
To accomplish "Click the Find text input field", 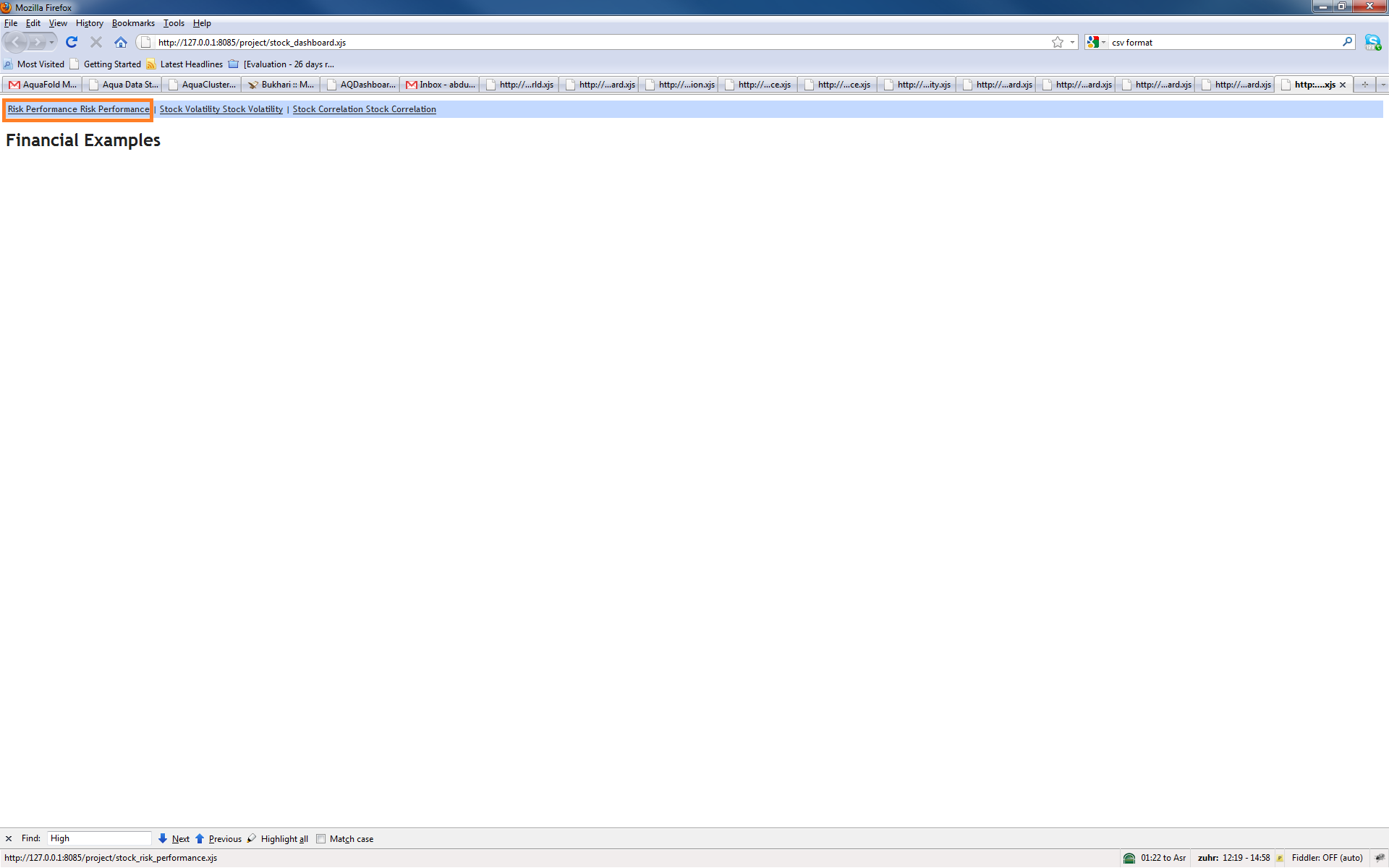I will pos(99,838).
